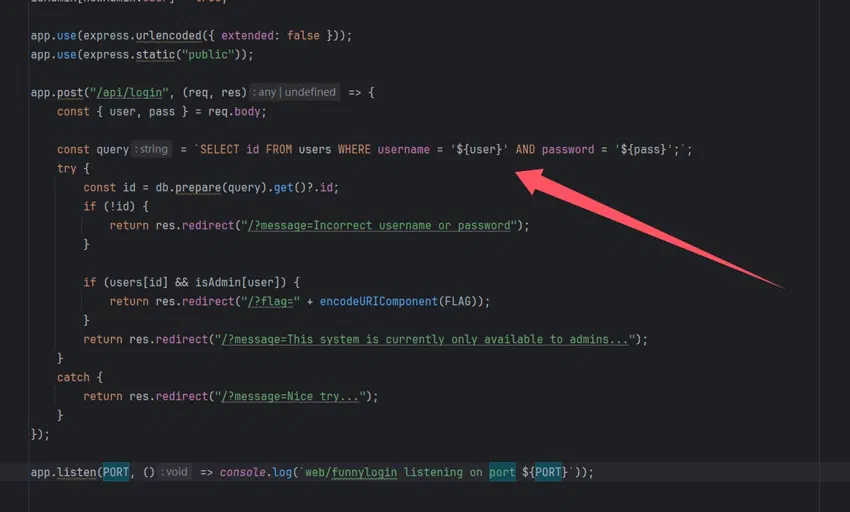Click the "try" keyword
The height and width of the screenshot is (512, 850).
tap(67, 169)
